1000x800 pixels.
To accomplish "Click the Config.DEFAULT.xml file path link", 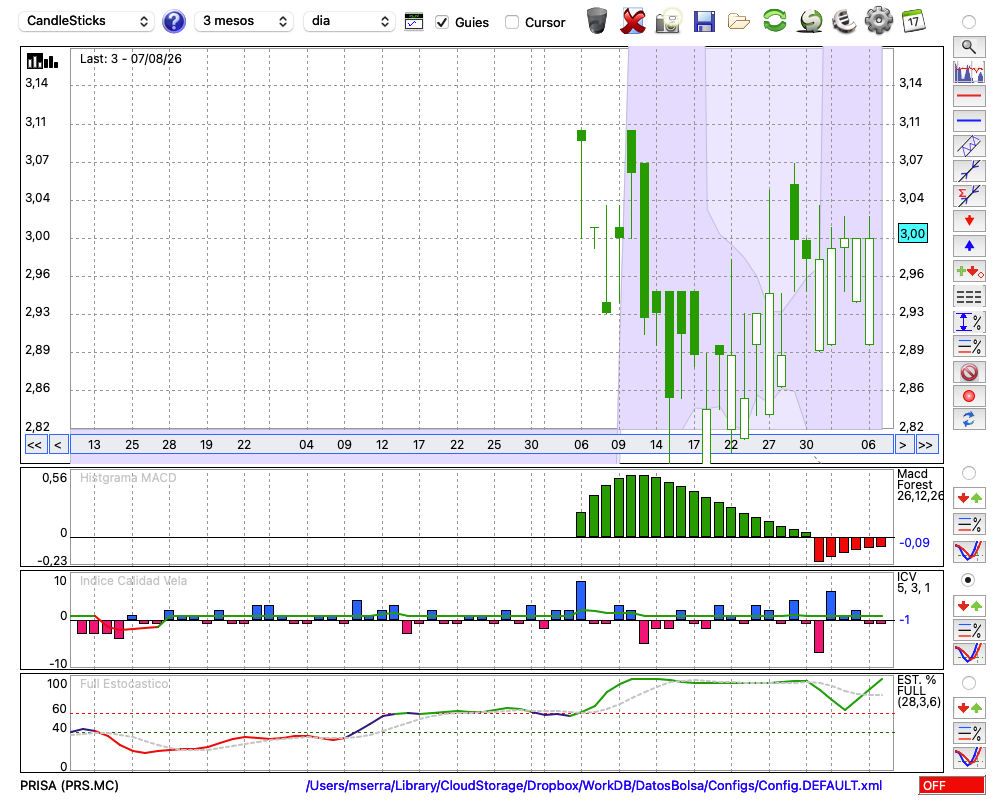I will (x=594, y=785).
